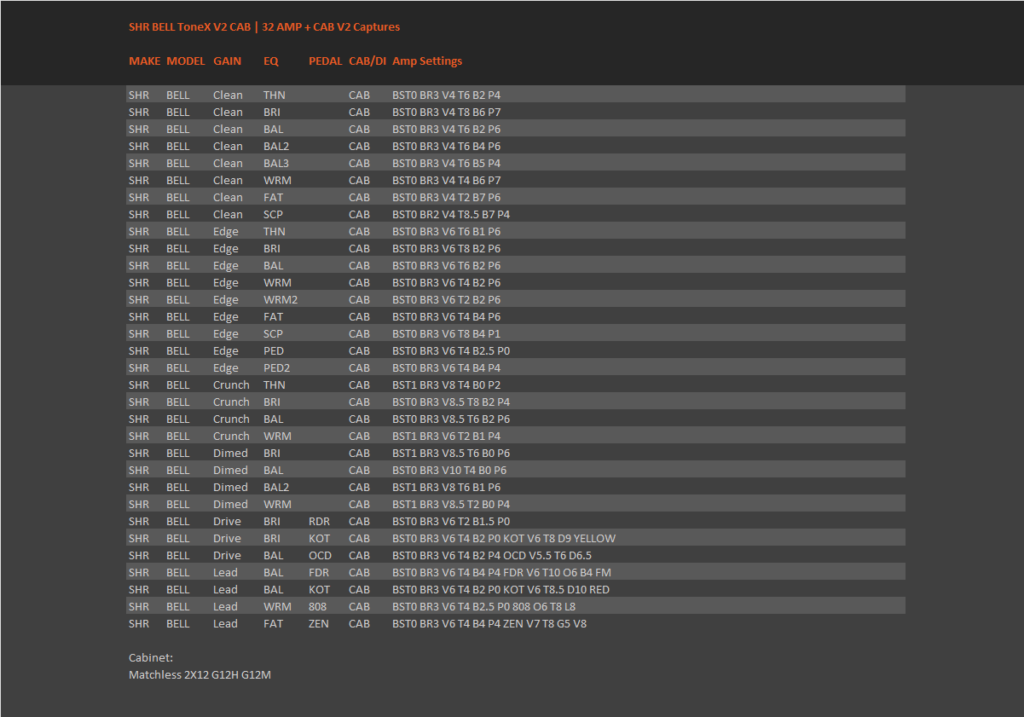Select settings BST1 BR3 V6 T2 B1 P4

(446, 436)
